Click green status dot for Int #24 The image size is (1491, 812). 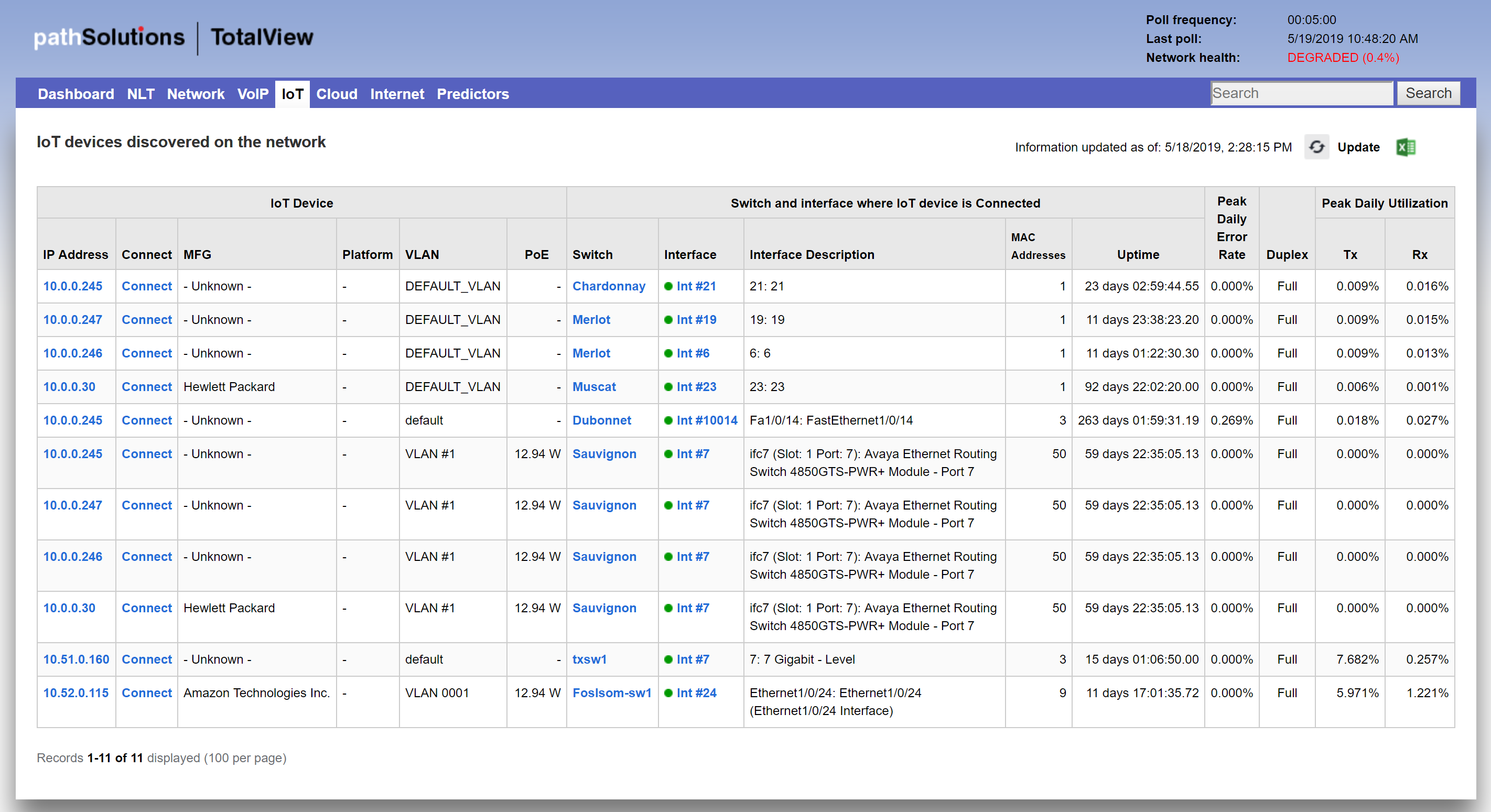668,693
